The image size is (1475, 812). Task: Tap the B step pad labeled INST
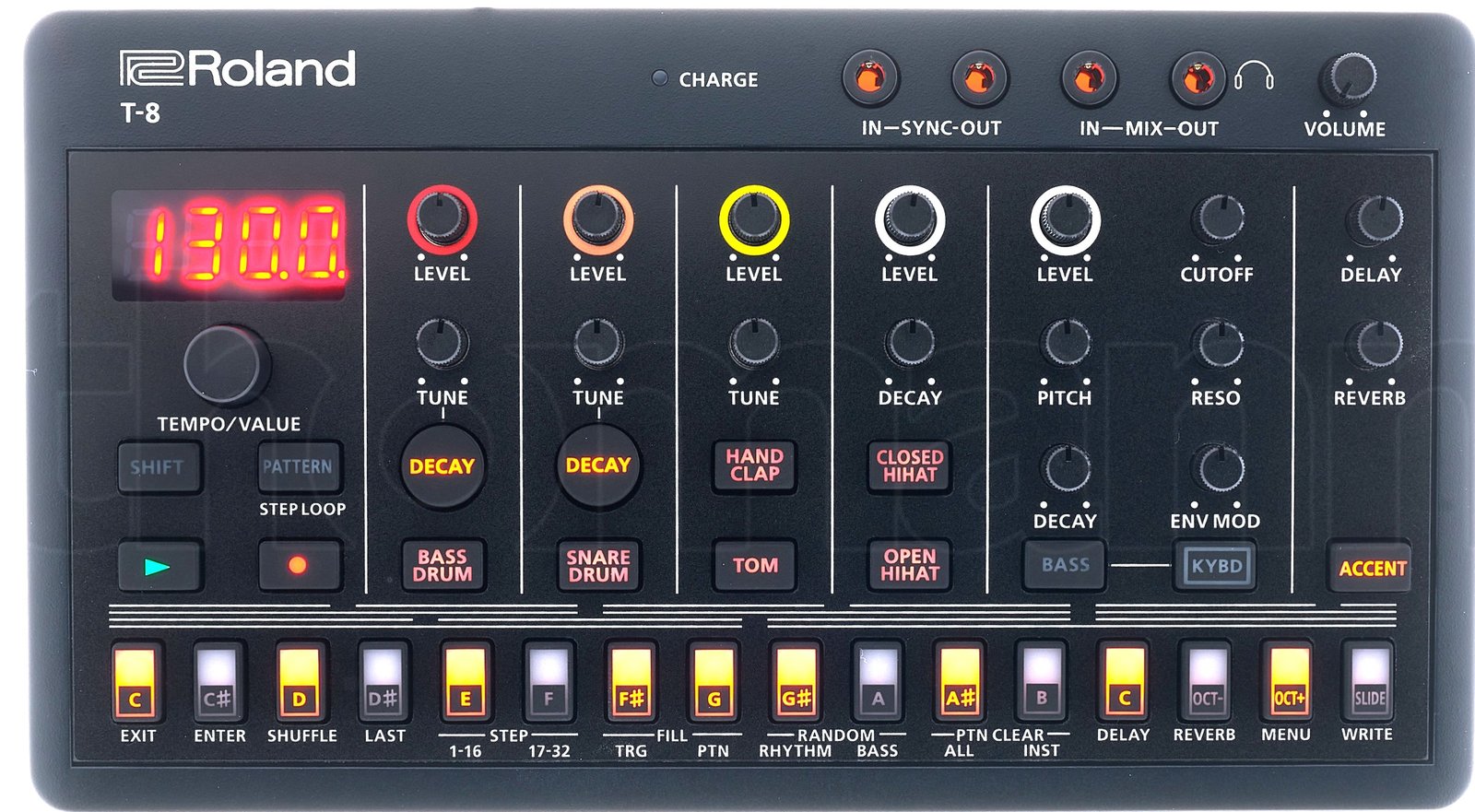pyautogui.click(x=1042, y=682)
